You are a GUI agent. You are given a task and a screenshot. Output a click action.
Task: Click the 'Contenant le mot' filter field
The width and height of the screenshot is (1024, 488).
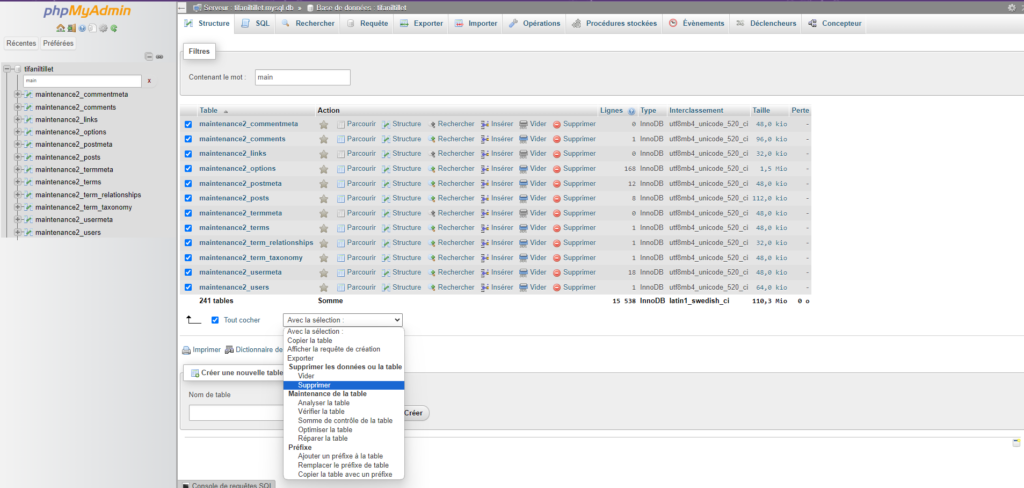pyautogui.click(x=301, y=77)
